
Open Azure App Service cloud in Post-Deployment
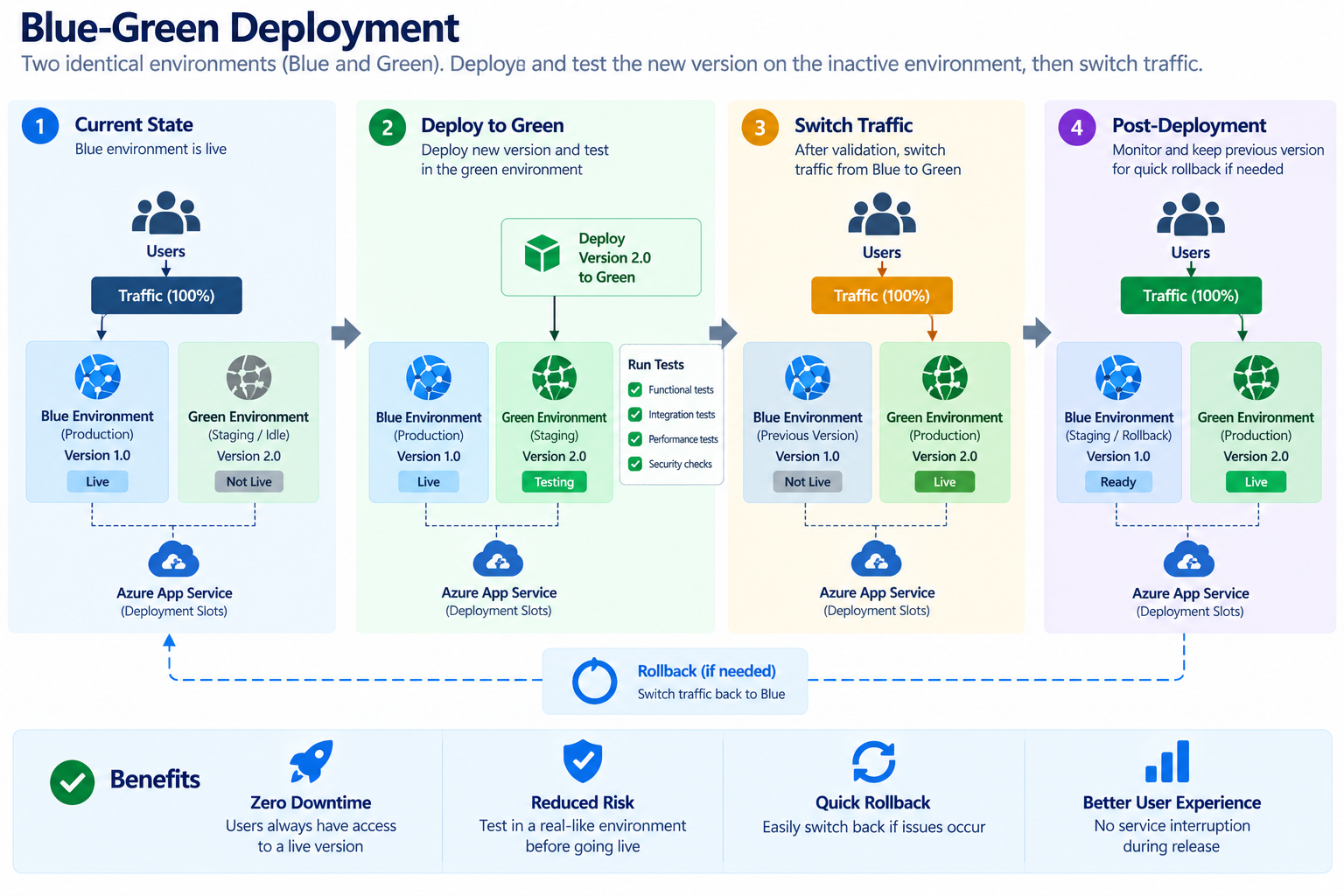coord(1189,559)
